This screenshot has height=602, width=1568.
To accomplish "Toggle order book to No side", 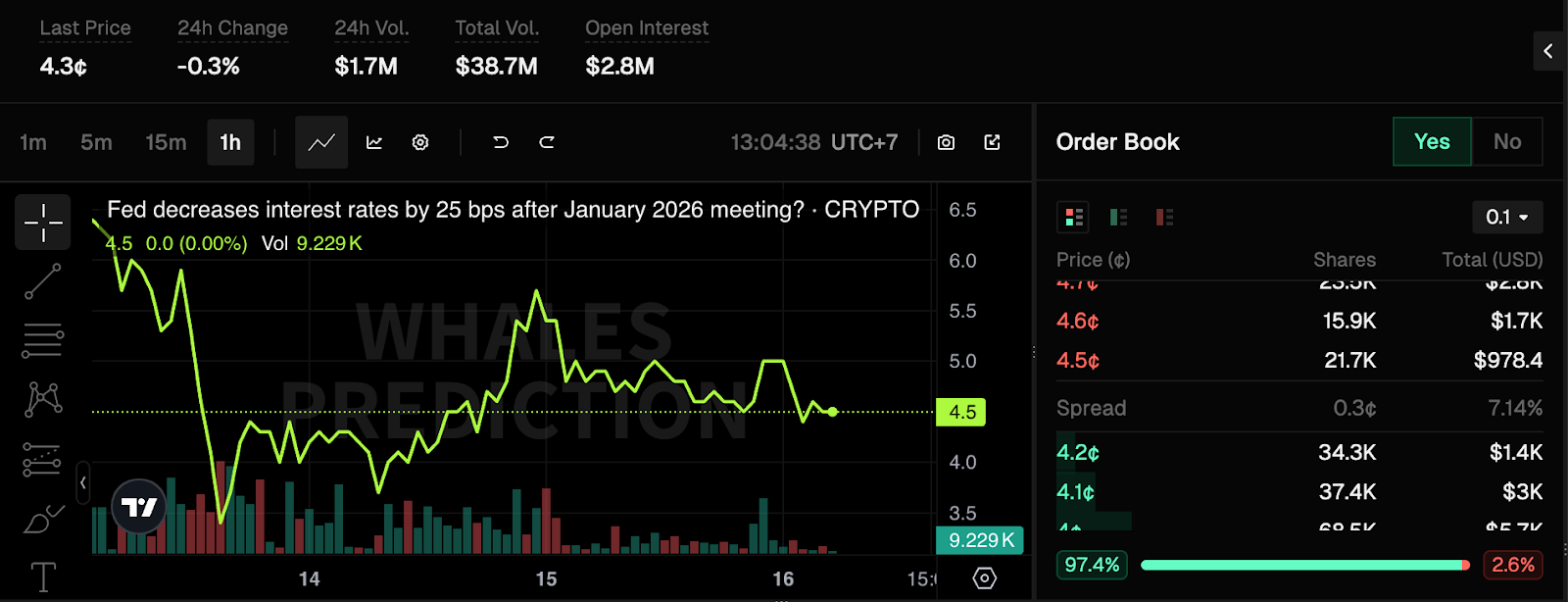I will pos(1506,142).
